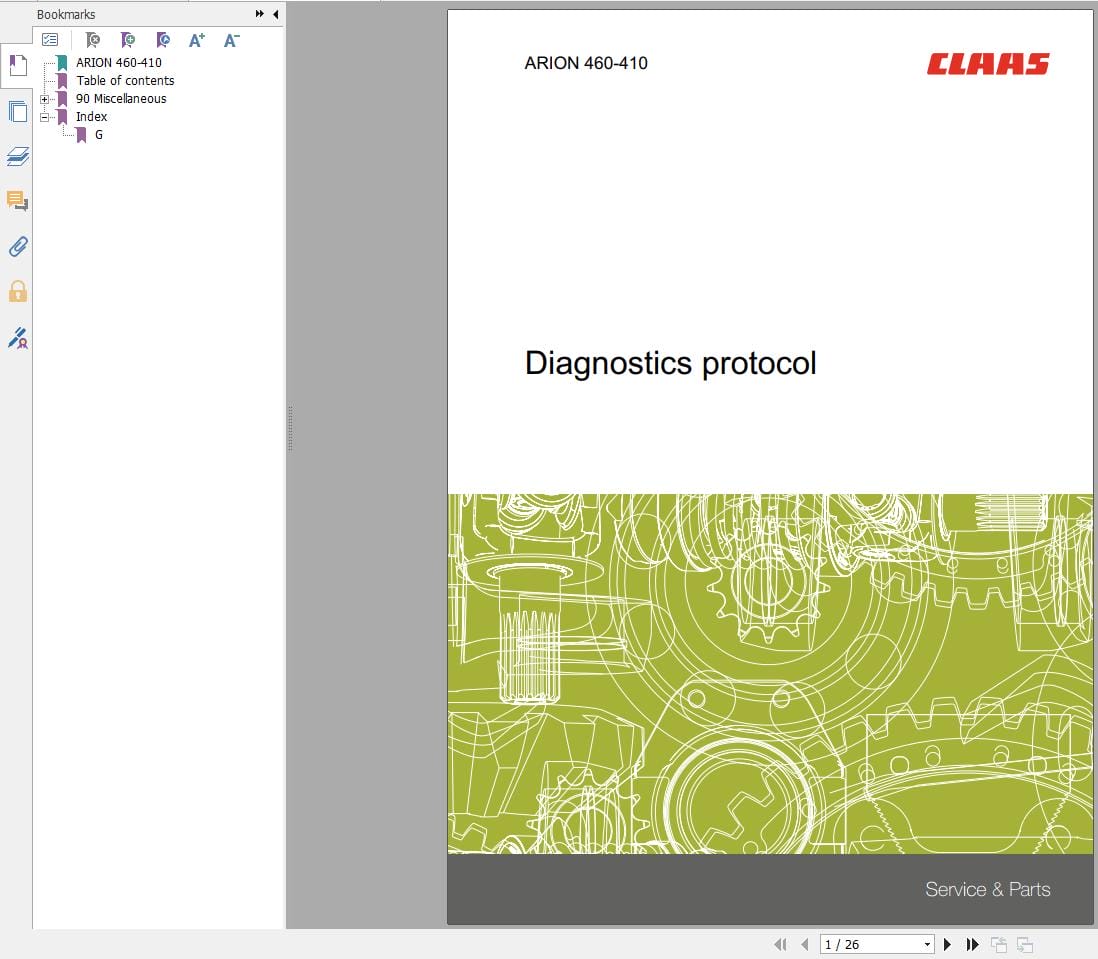Screen dimensions: 1098x959
Task: Select the 90 Miscellaneous bookmark
Action: pos(121,99)
